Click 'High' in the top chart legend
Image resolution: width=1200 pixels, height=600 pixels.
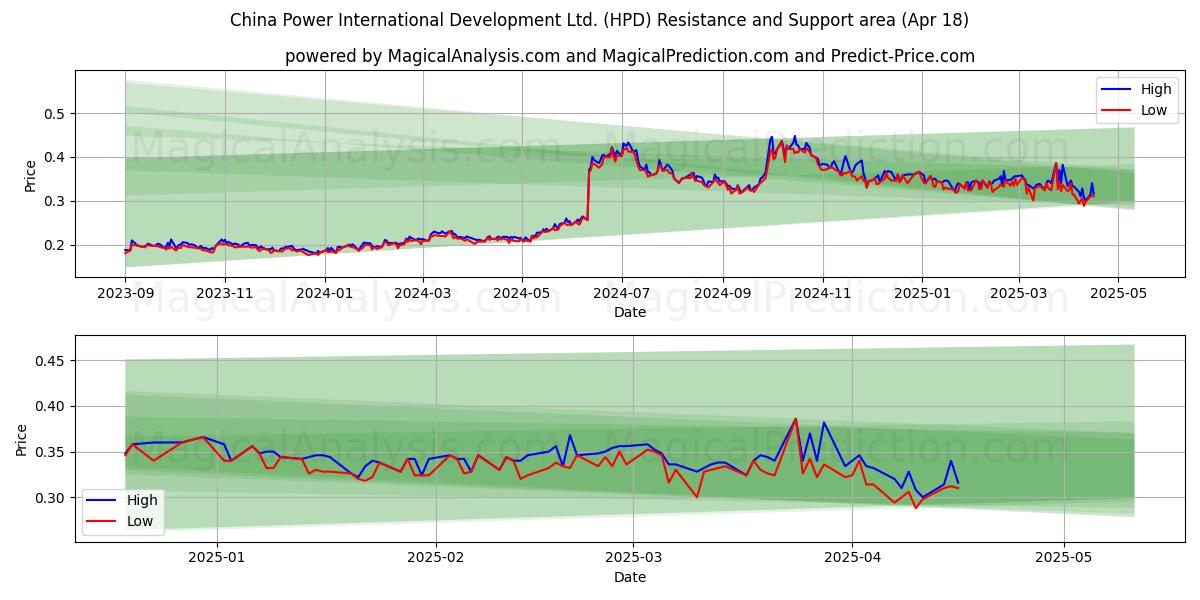coord(1156,90)
